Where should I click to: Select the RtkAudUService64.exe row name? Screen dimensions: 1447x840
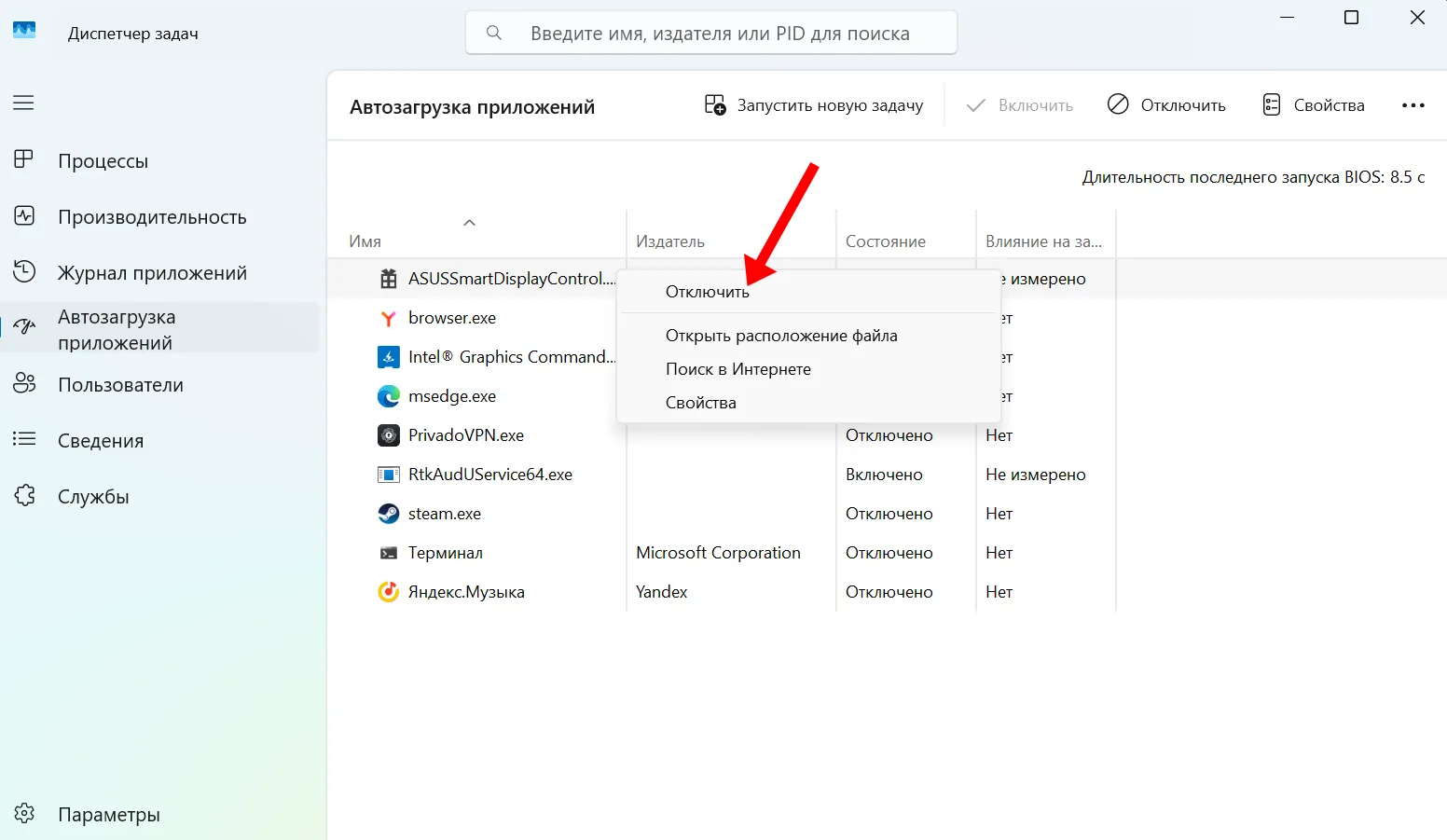[490, 475]
